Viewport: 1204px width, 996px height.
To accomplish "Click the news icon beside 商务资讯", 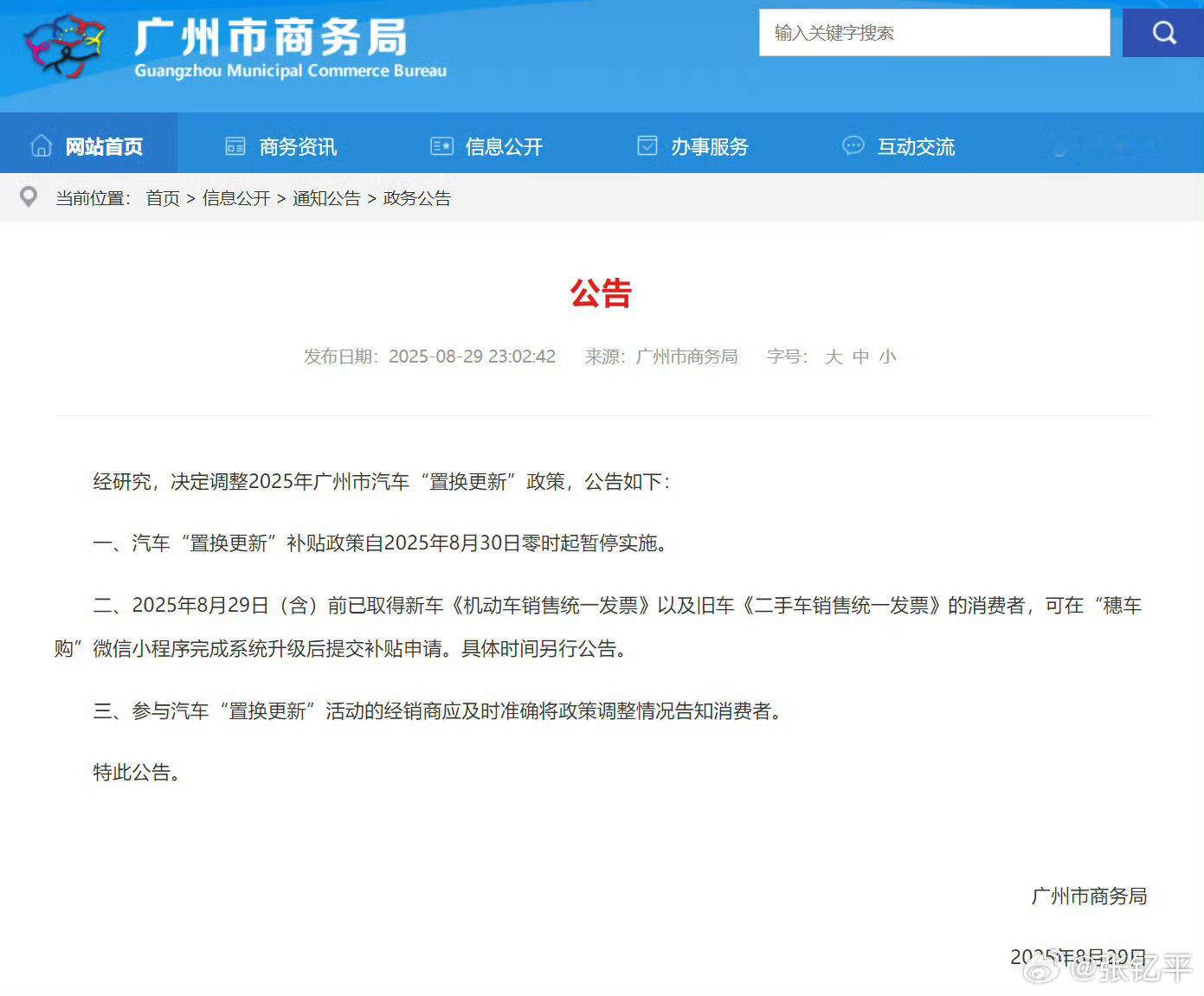I will coord(235,146).
